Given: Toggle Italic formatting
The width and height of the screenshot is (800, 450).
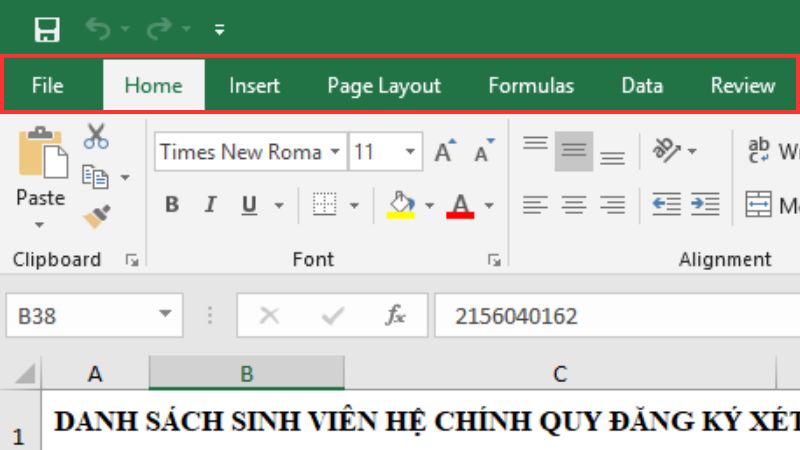Looking at the screenshot, I should (210, 205).
